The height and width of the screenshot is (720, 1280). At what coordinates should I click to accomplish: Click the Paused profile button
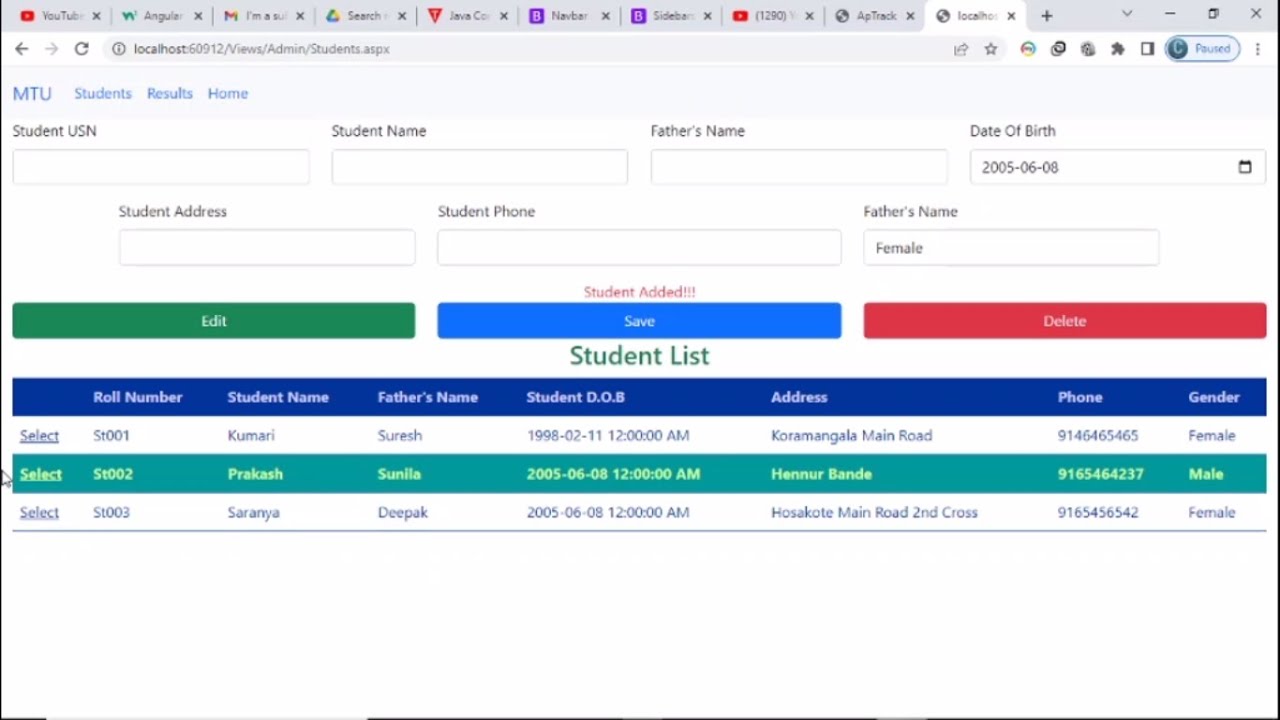pyautogui.click(x=1201, y=49)
